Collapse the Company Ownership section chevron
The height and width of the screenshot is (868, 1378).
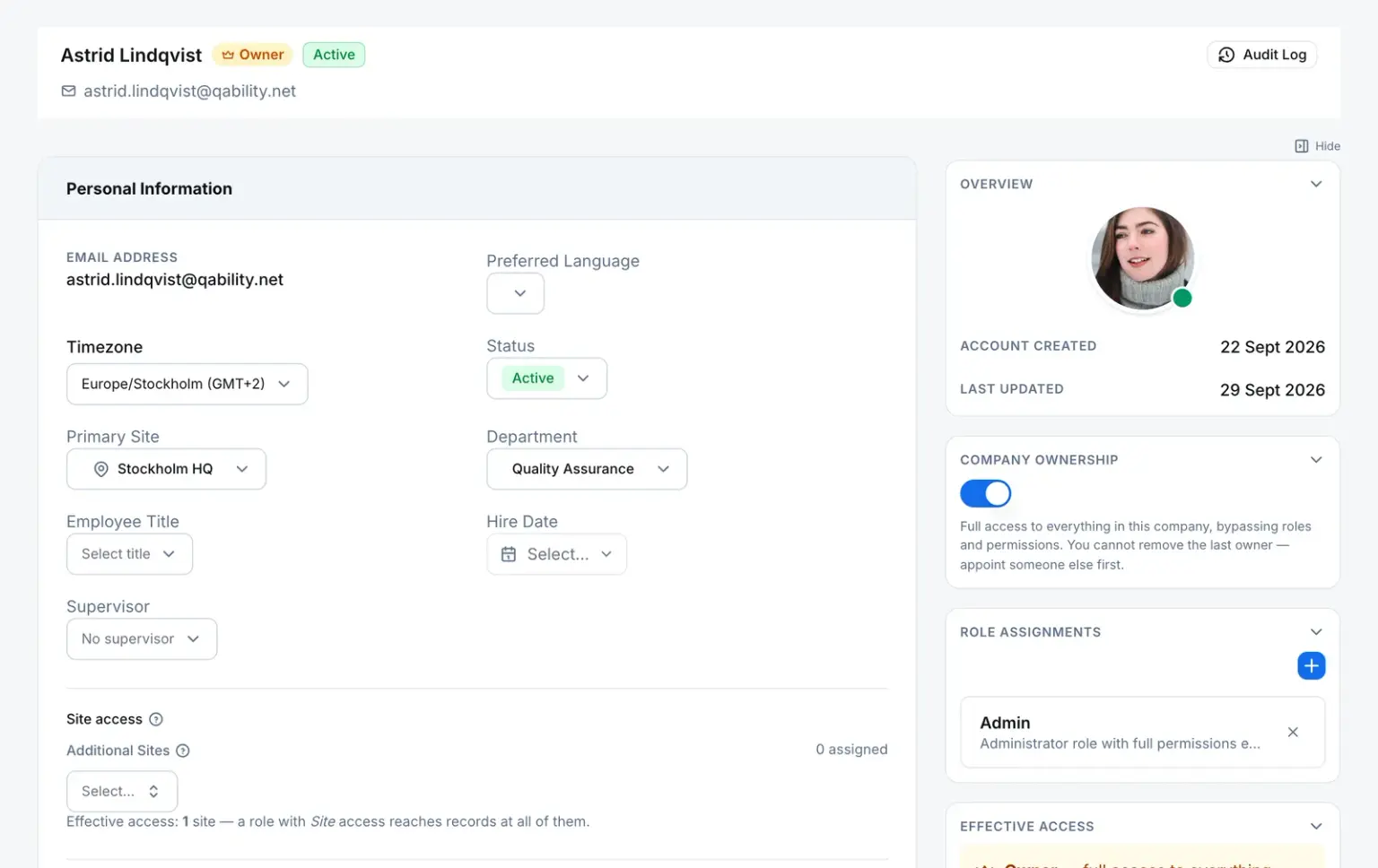click(1316, 460)
